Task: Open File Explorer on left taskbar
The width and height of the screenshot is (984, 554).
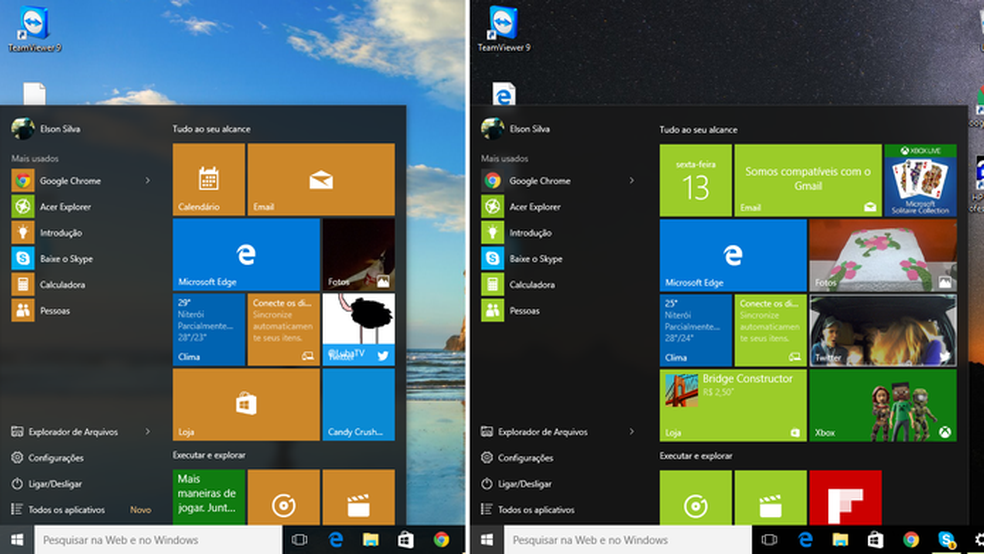Action: click(x=371, y=540)
